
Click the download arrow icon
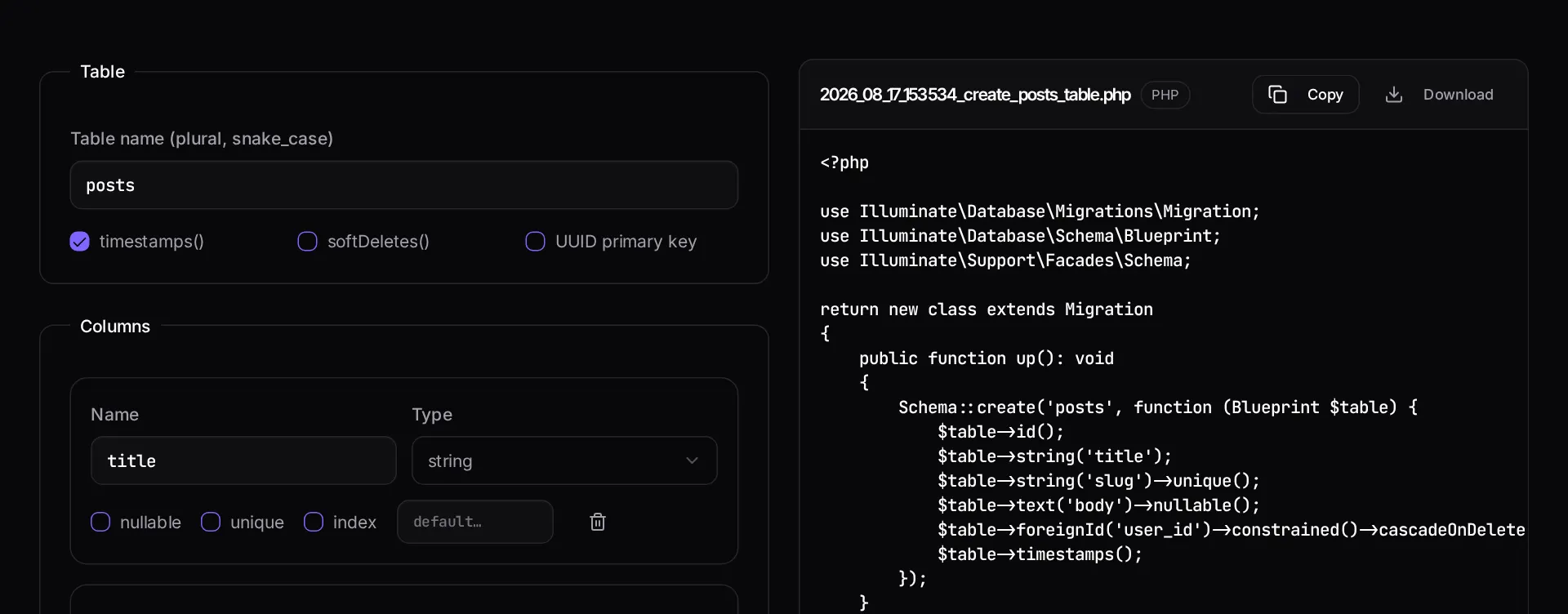pos(1394,95)
